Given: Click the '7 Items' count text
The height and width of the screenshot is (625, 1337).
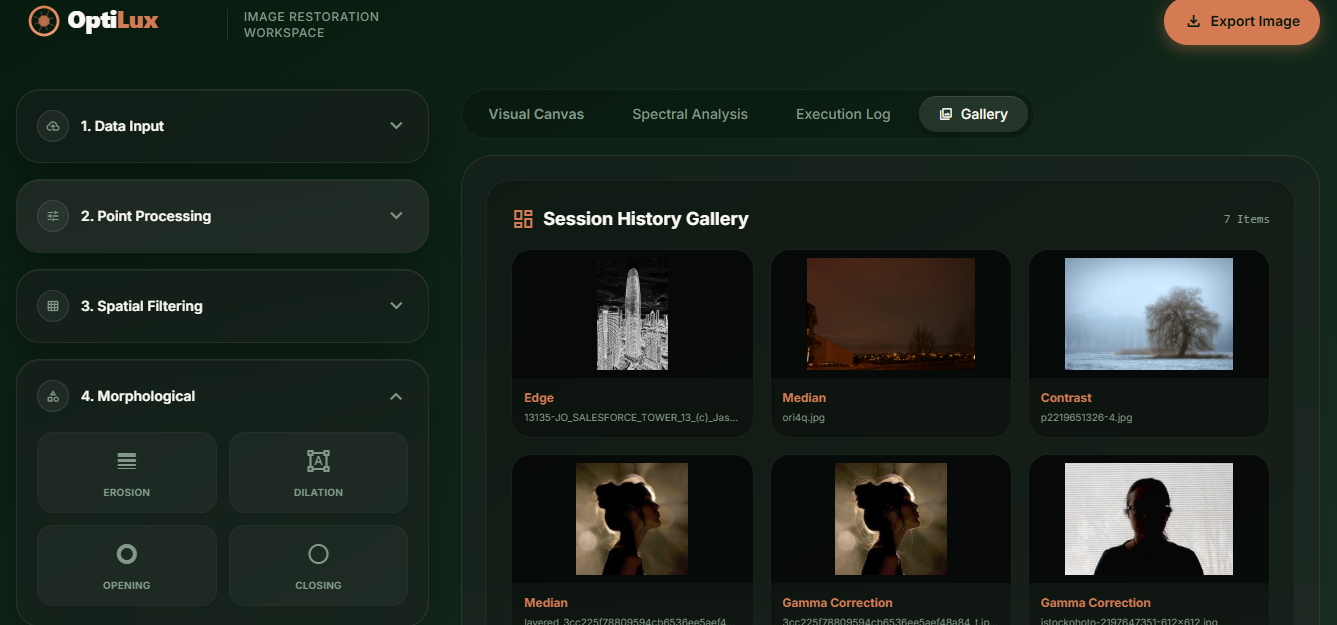Looking at the screenshot, I should point(1246,219).
